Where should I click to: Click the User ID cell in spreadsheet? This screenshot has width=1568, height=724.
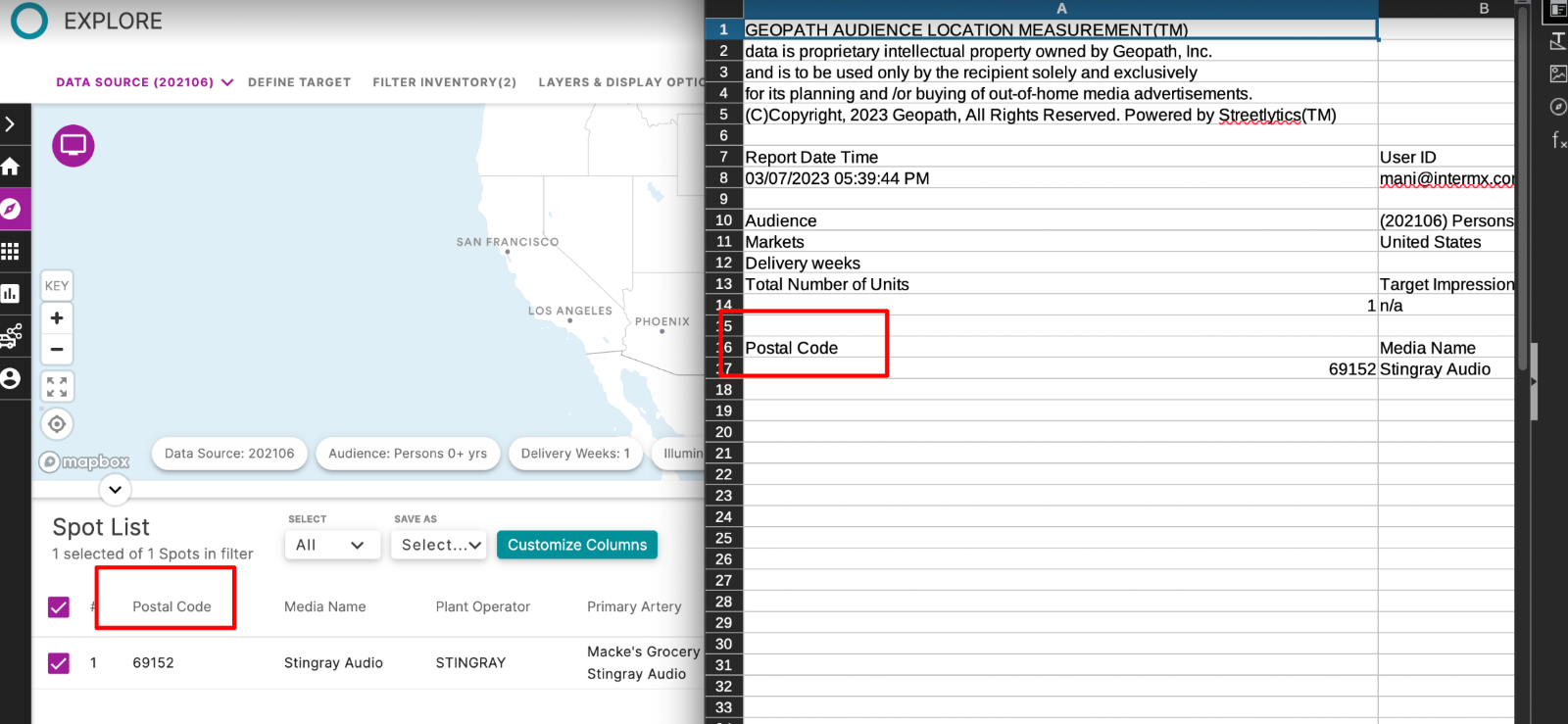pyautogui.click(x=1445, y=157)
